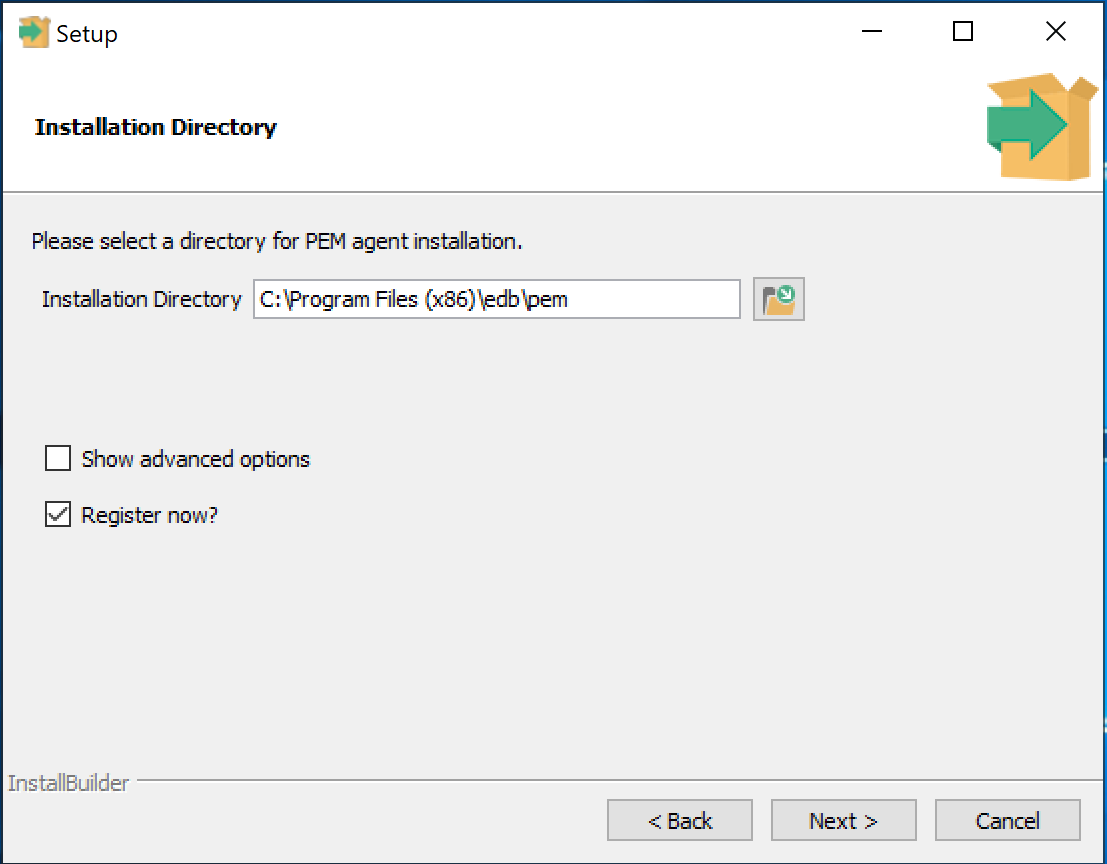Enable Show advanced options checkbox
Image resolution: width=1107 pixels, height=864 pixels.
pyautogui.click(x=58, y=458)
